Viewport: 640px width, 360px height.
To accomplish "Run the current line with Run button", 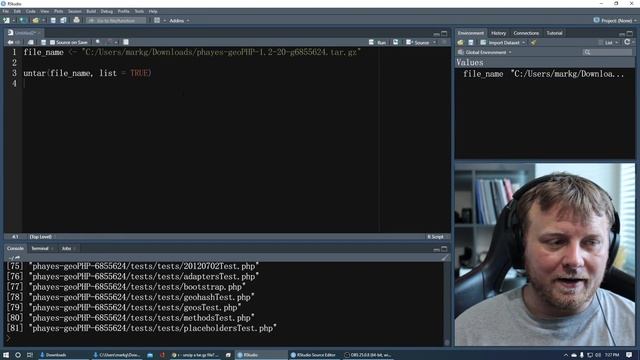I will click(x=378, y=42).
